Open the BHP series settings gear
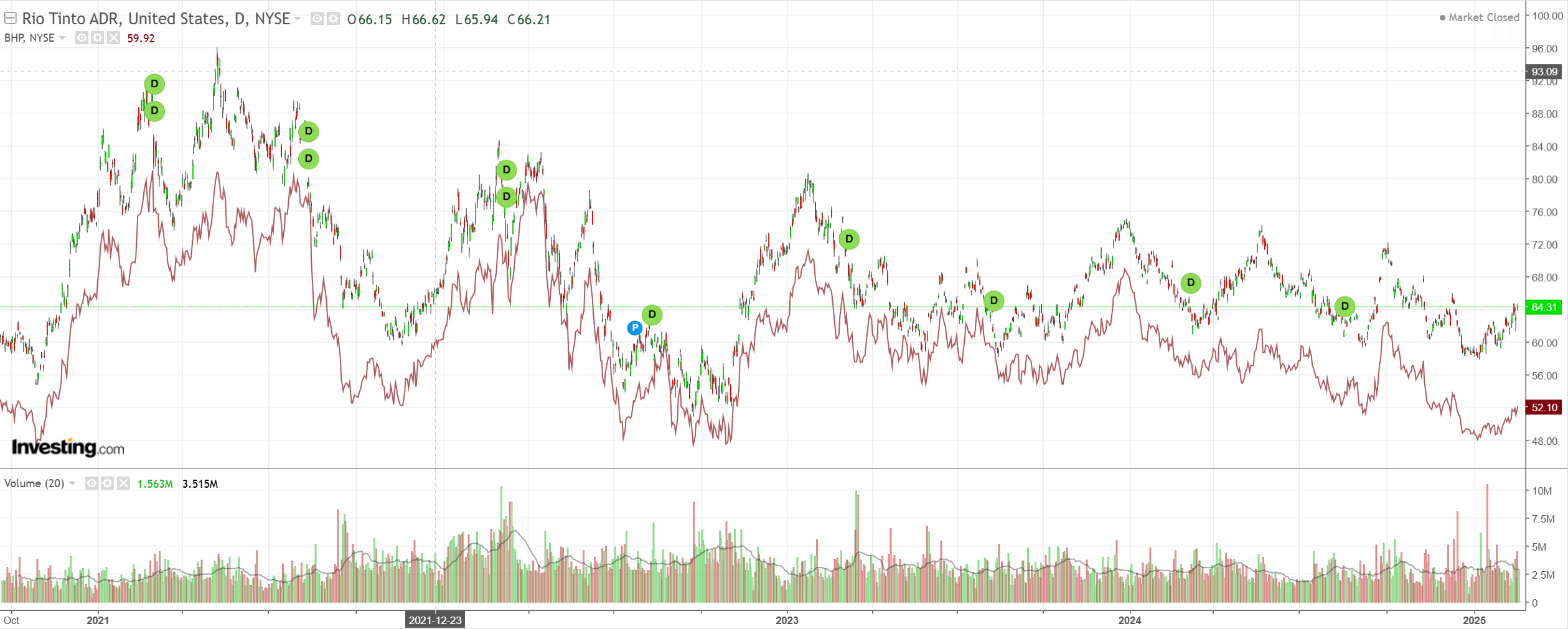 [x=97, y=38]
